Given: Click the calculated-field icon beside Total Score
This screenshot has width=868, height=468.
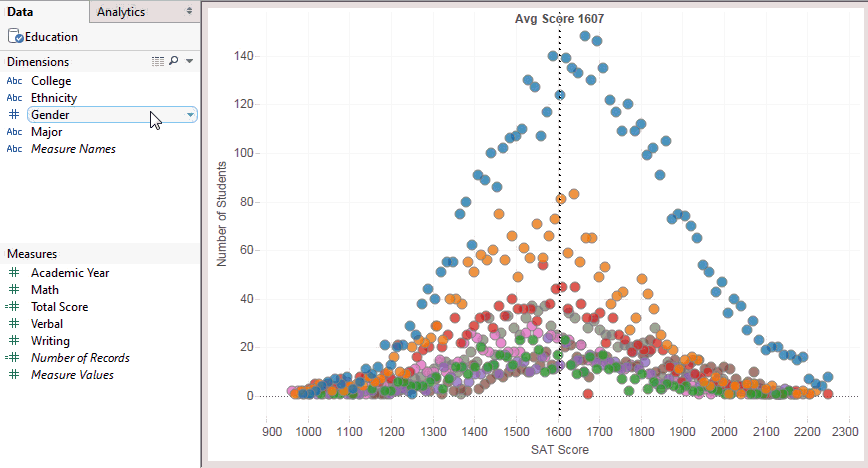Looking at the screenshot, I should [x=13, y=306].
